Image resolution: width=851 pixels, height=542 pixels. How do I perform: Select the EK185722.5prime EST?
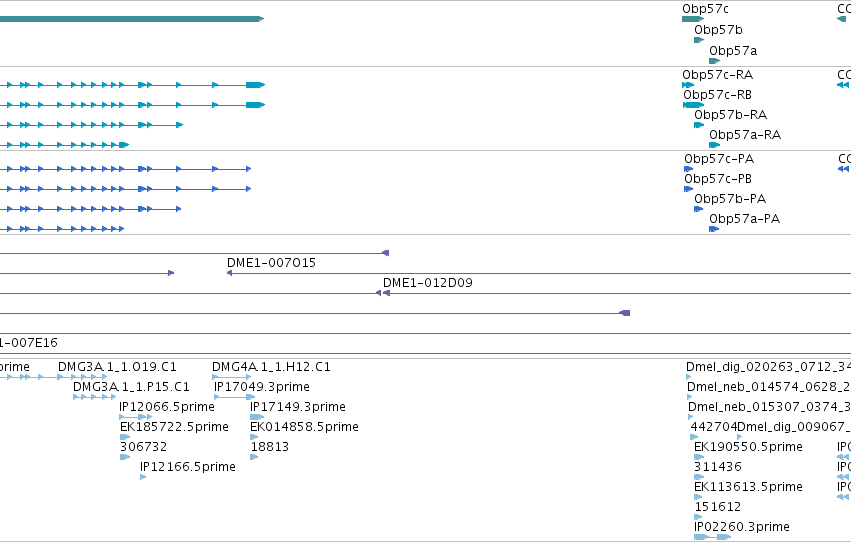[x=125, y=437]
